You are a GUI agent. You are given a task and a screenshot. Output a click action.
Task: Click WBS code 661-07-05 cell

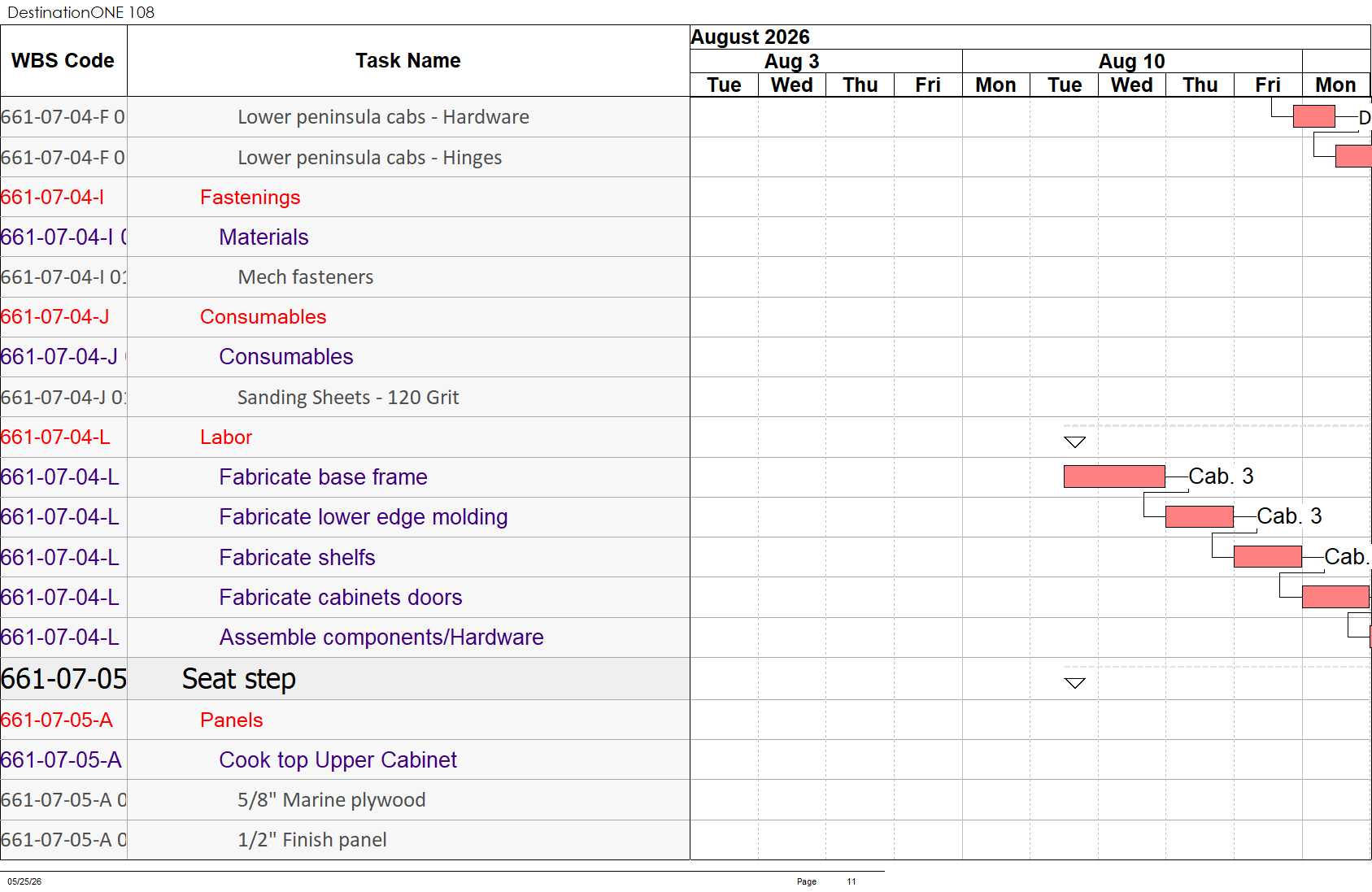point(63,679)
